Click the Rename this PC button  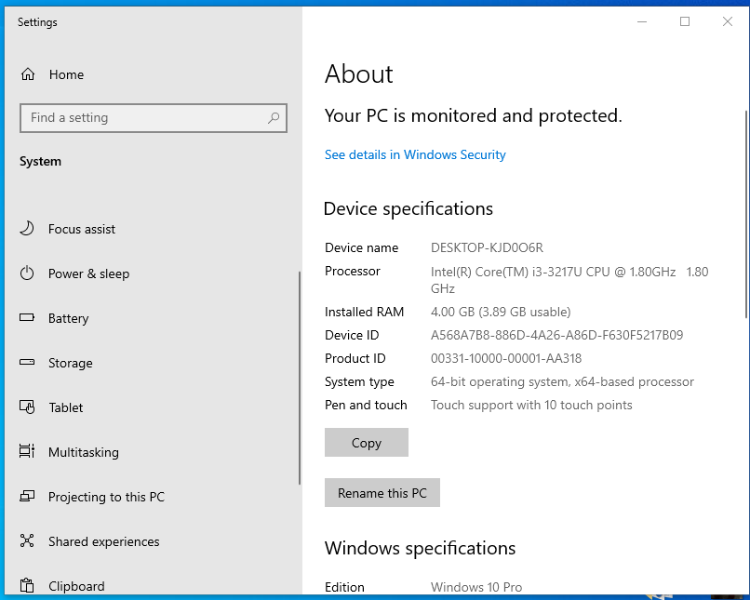coord(382,492)
